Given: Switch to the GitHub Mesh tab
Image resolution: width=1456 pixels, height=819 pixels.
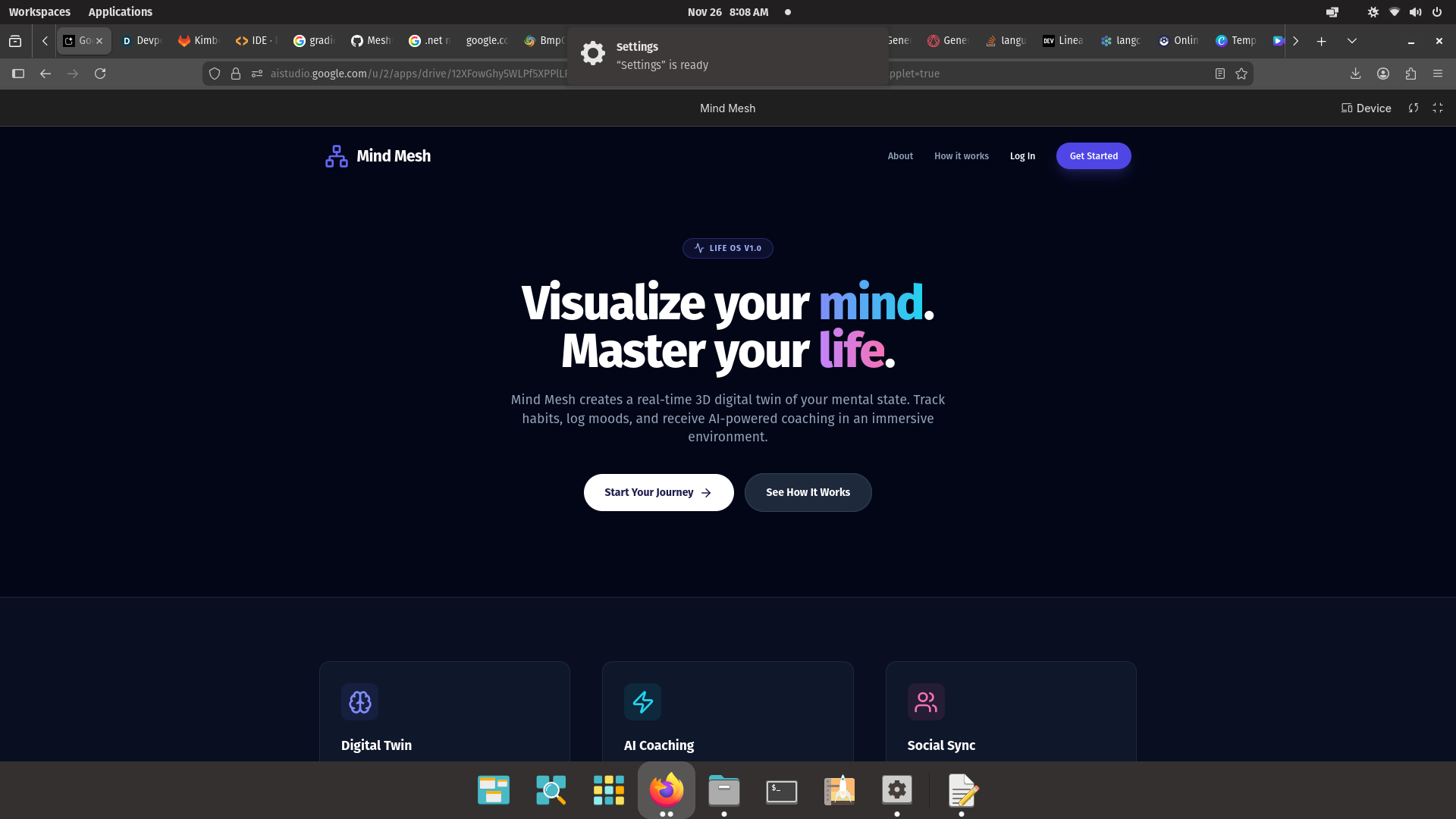Looking at the screenshot, I should [371, 41].
